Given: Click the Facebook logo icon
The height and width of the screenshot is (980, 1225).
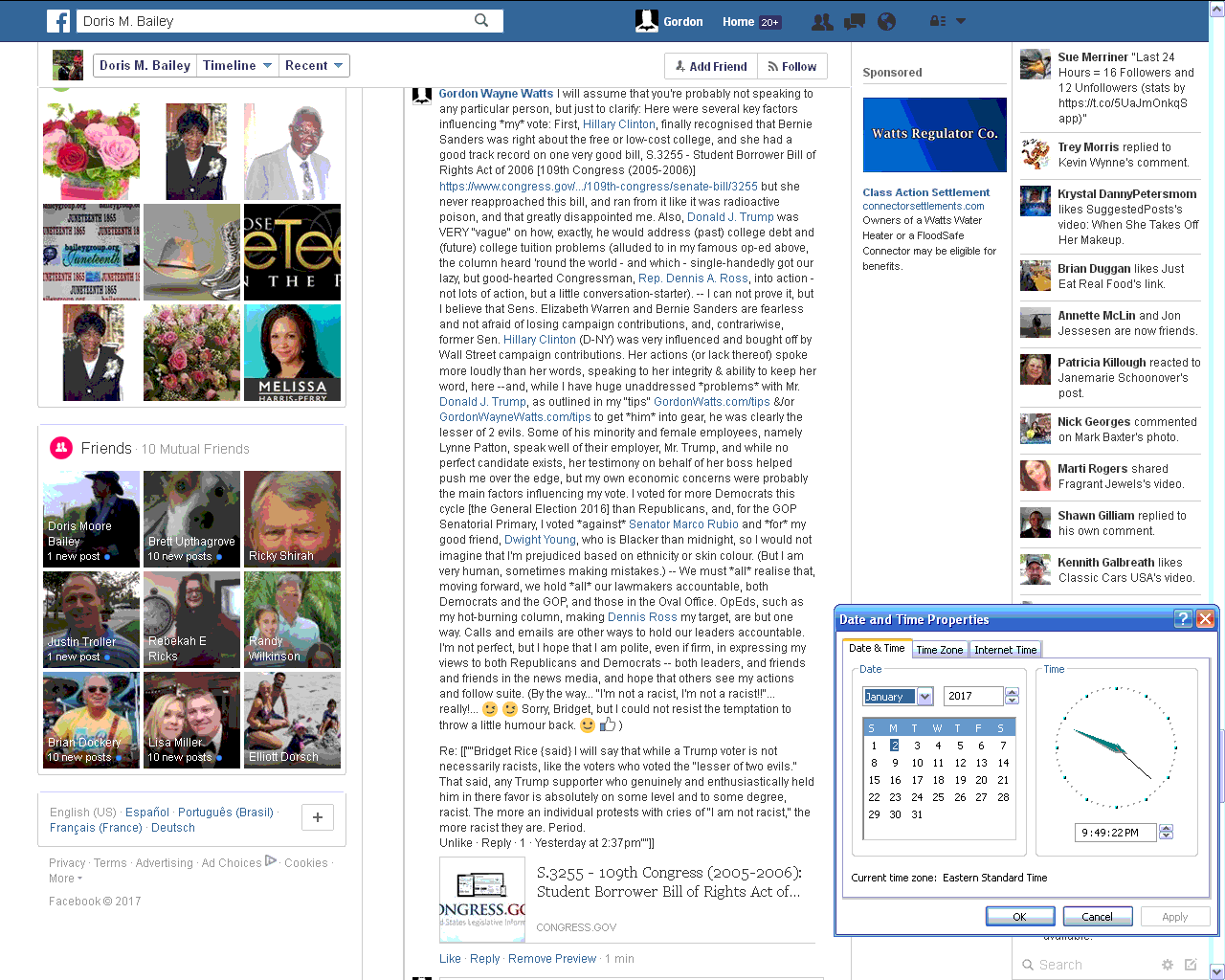Looking at the screenshot, I should tap(58, 21).
